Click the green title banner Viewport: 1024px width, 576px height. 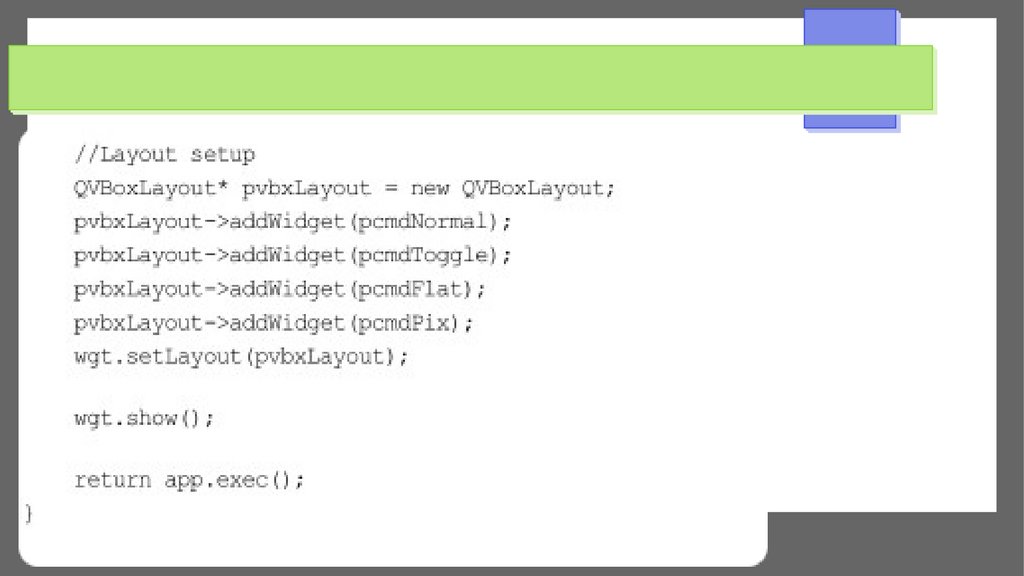[x=470, y=78]
